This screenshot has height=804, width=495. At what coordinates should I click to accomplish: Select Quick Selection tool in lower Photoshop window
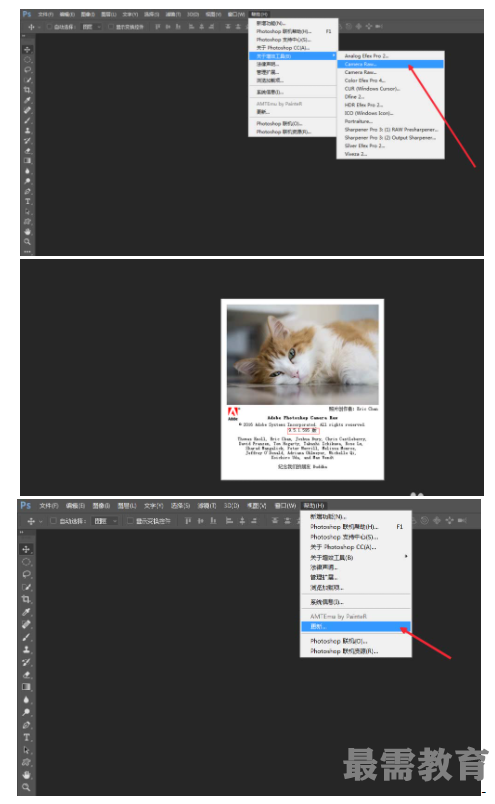point(26,587)
